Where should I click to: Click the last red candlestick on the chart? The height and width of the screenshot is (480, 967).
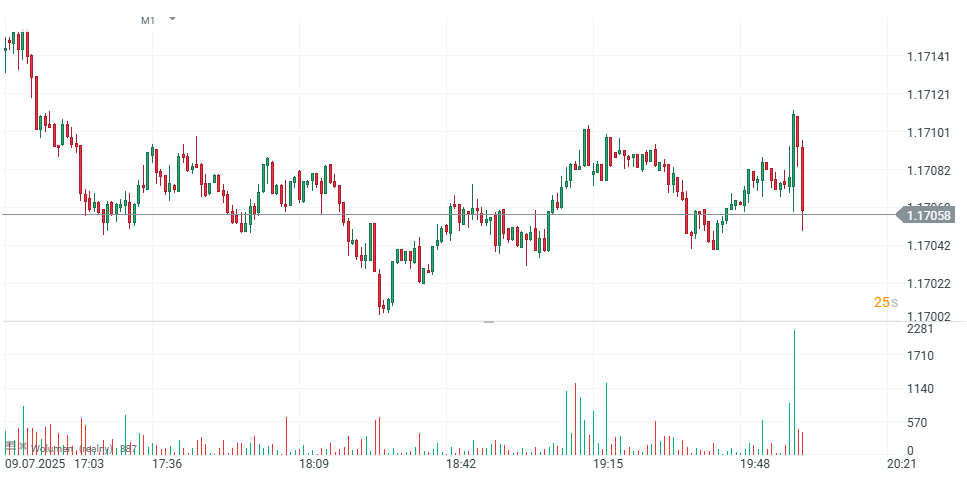[803, 180]
